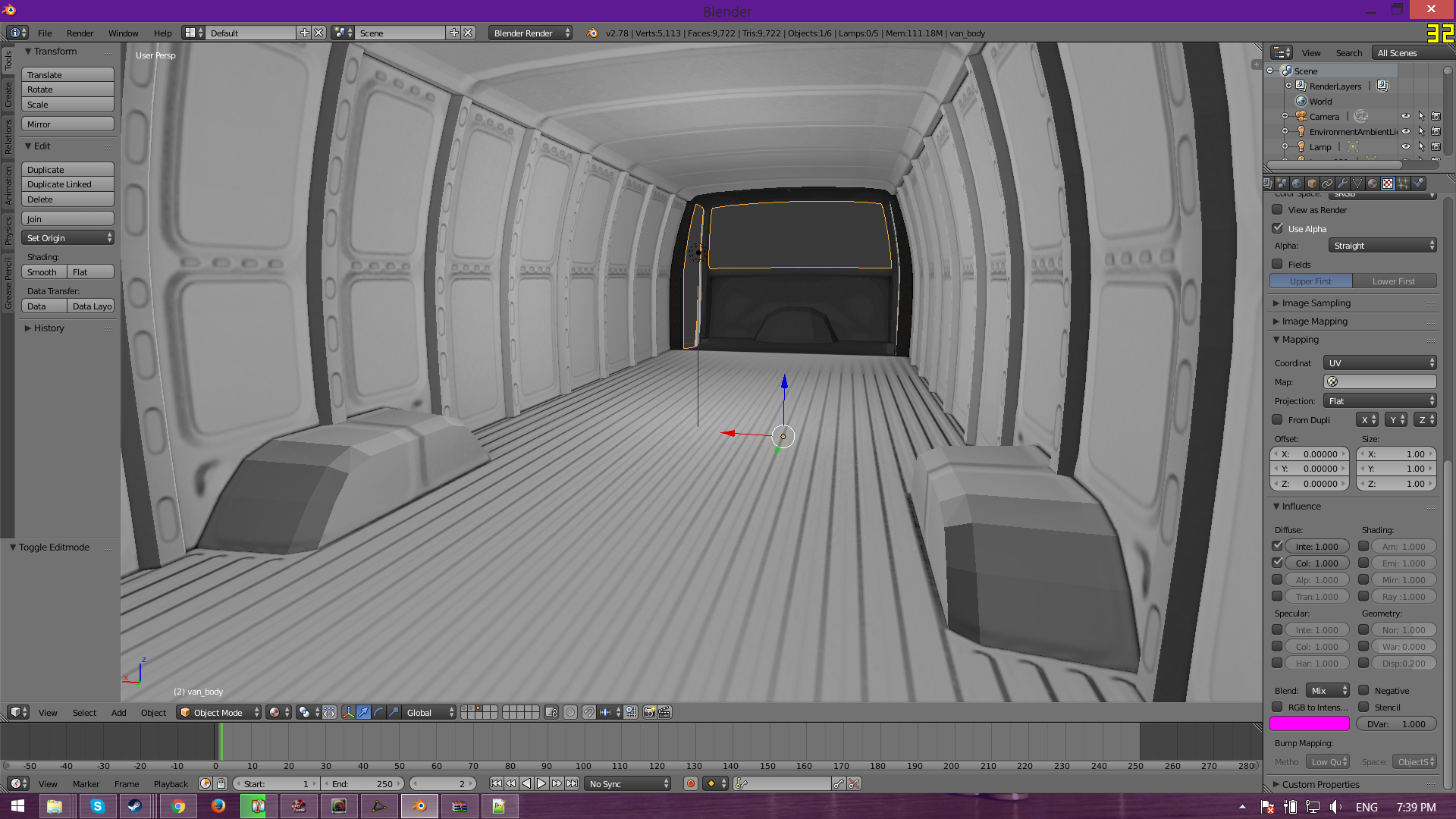Screen dimensions: 1456x819
Task: Disable the Use Alpha checkbox
Action: (x=1278, y=228)
